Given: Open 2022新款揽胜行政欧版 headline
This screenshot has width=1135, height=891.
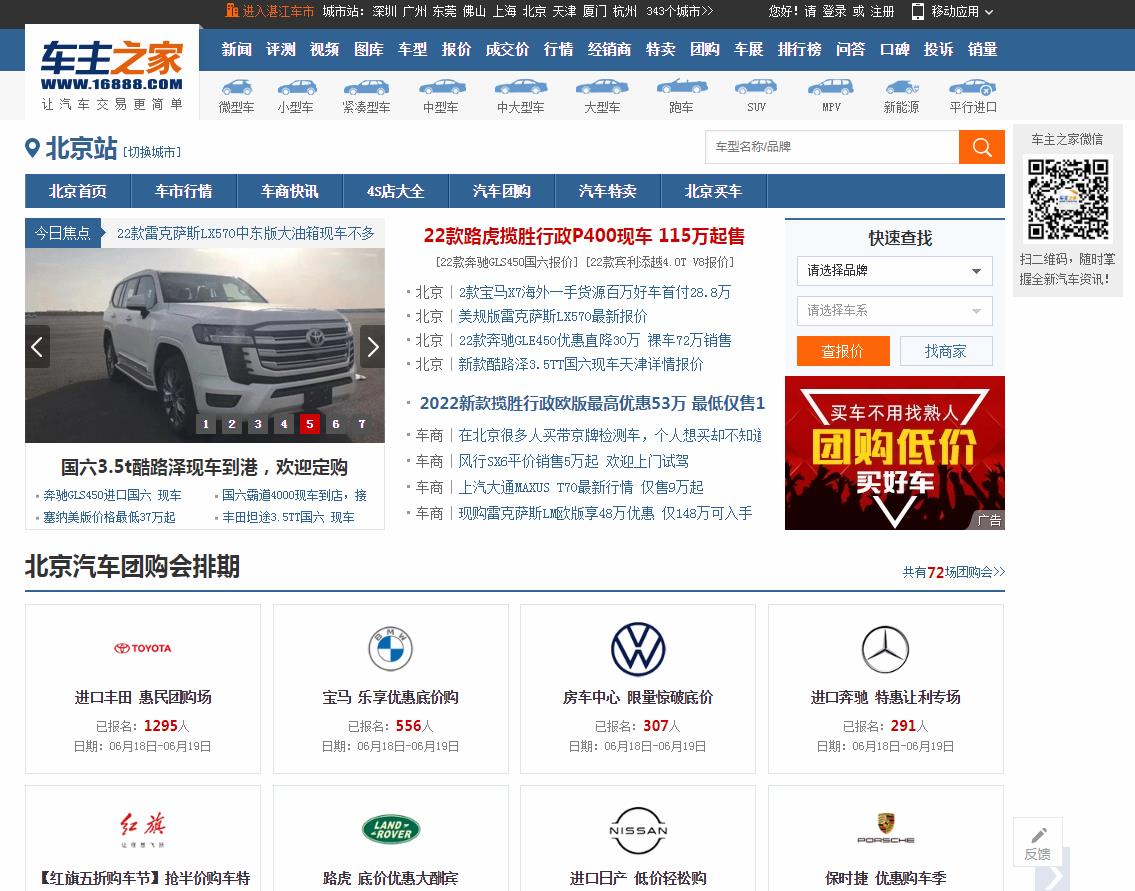Looking at the screenshot, I should click(592, 403).
